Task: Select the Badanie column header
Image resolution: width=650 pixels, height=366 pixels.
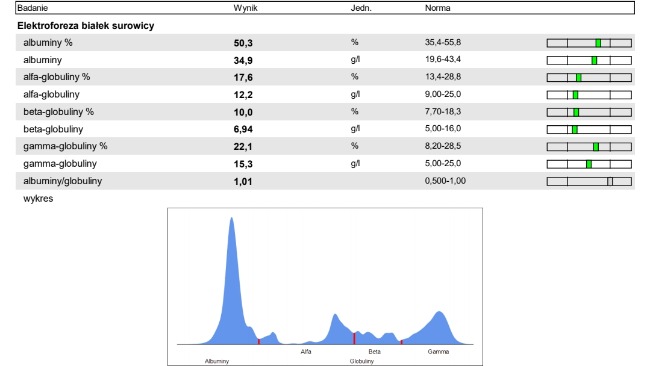Action: (x=32, y=8)
